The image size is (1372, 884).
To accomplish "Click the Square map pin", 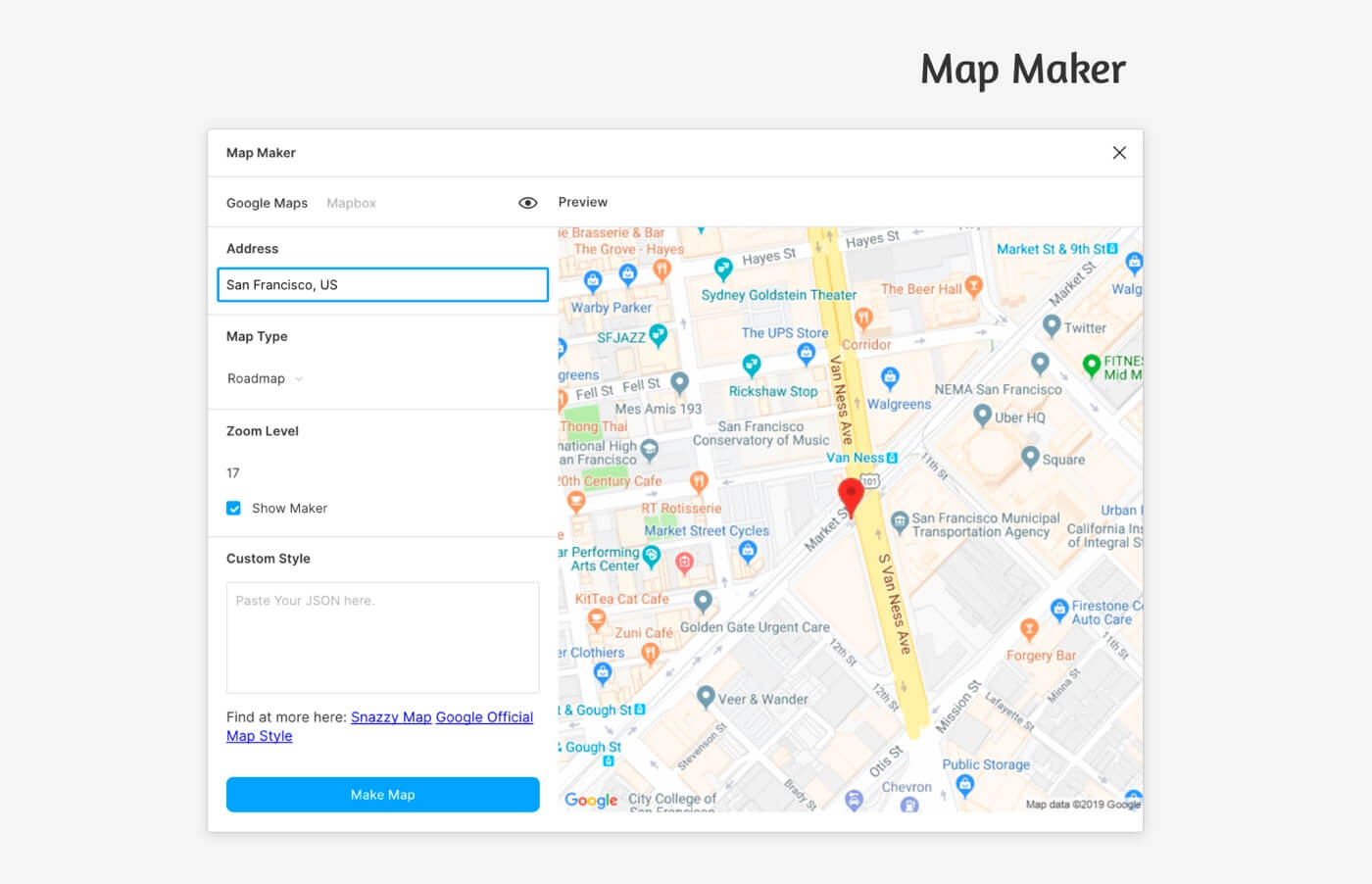I will tap(1030, 457).
